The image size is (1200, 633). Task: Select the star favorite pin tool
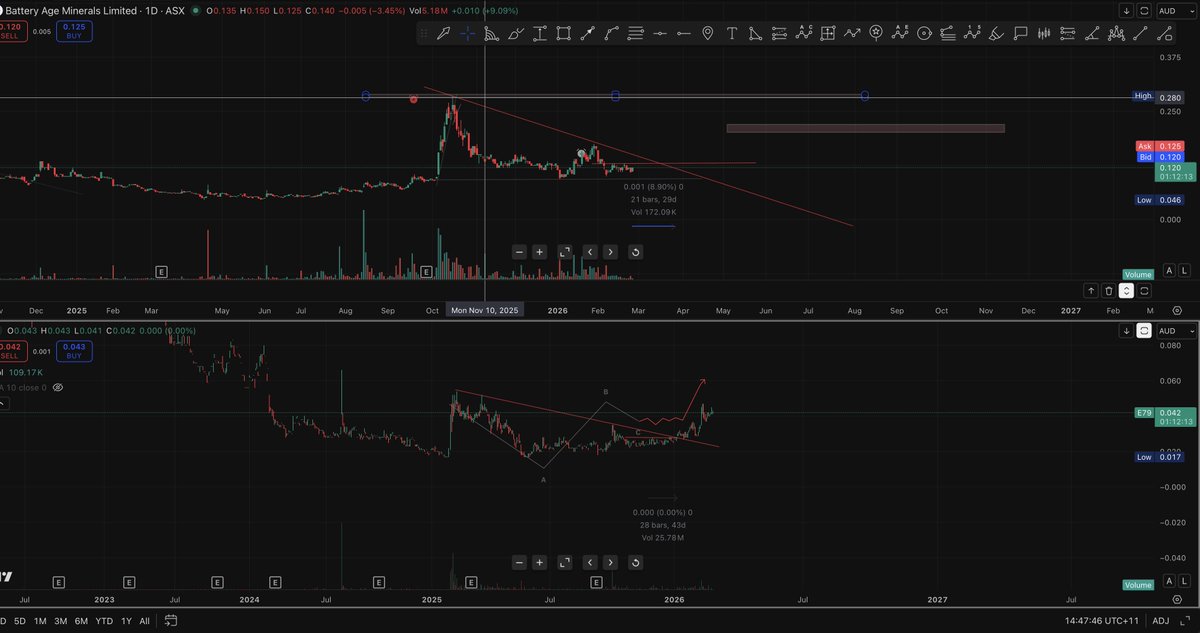tap(876, 33)
